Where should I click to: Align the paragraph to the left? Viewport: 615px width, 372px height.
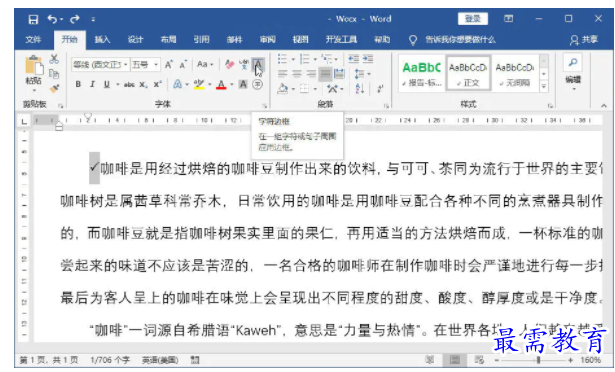point(282,74)
